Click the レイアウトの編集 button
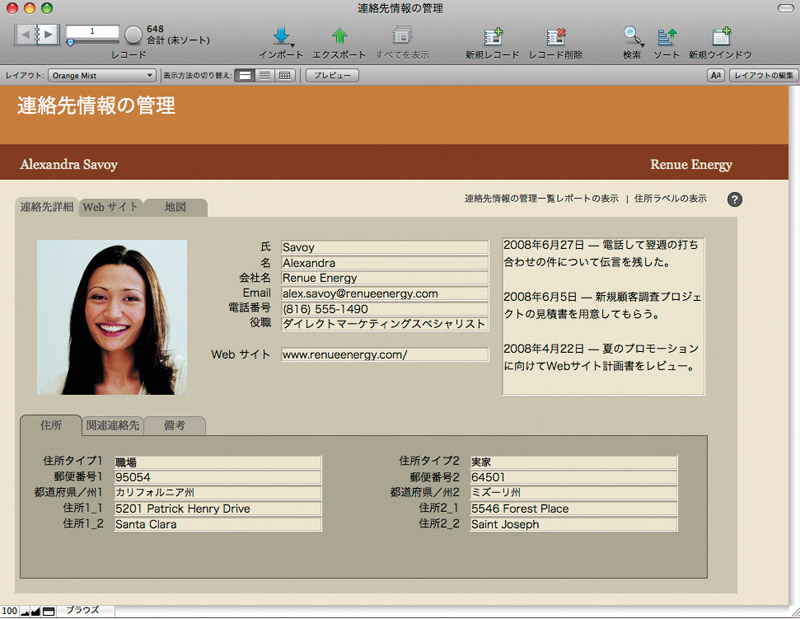The width and height of the screenshot is (800, 619). point(764,75)
